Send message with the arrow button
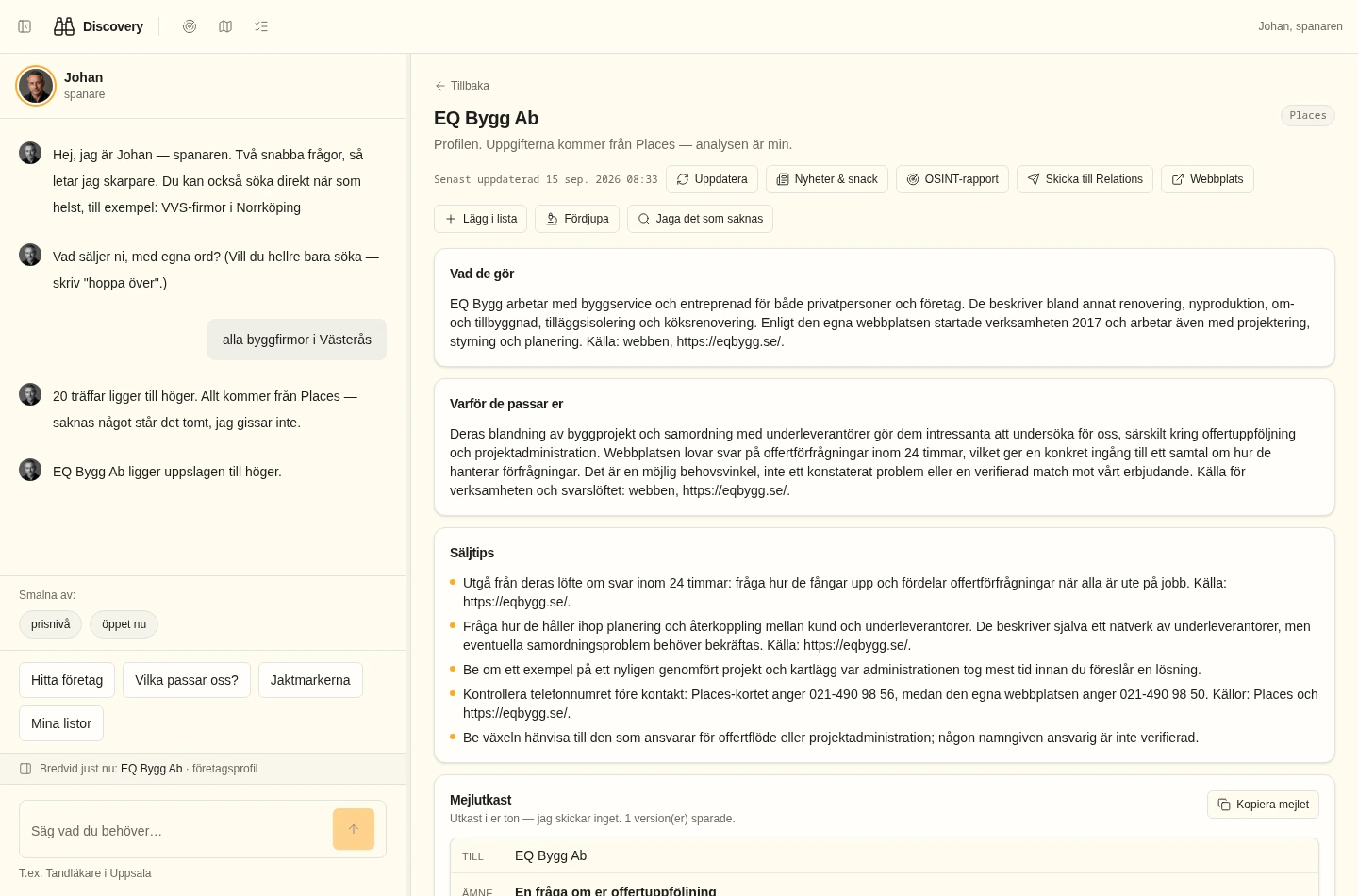This screenshot has height=896, width=1358. pos(354,829)
